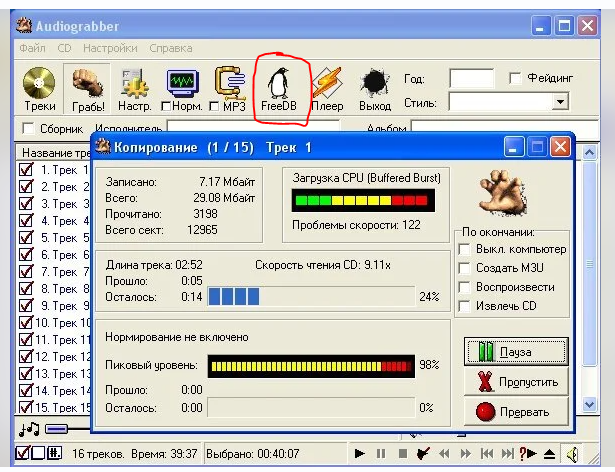Click the MP3 clamp icon
Screen dimensions: 615x472
[230, 83]
